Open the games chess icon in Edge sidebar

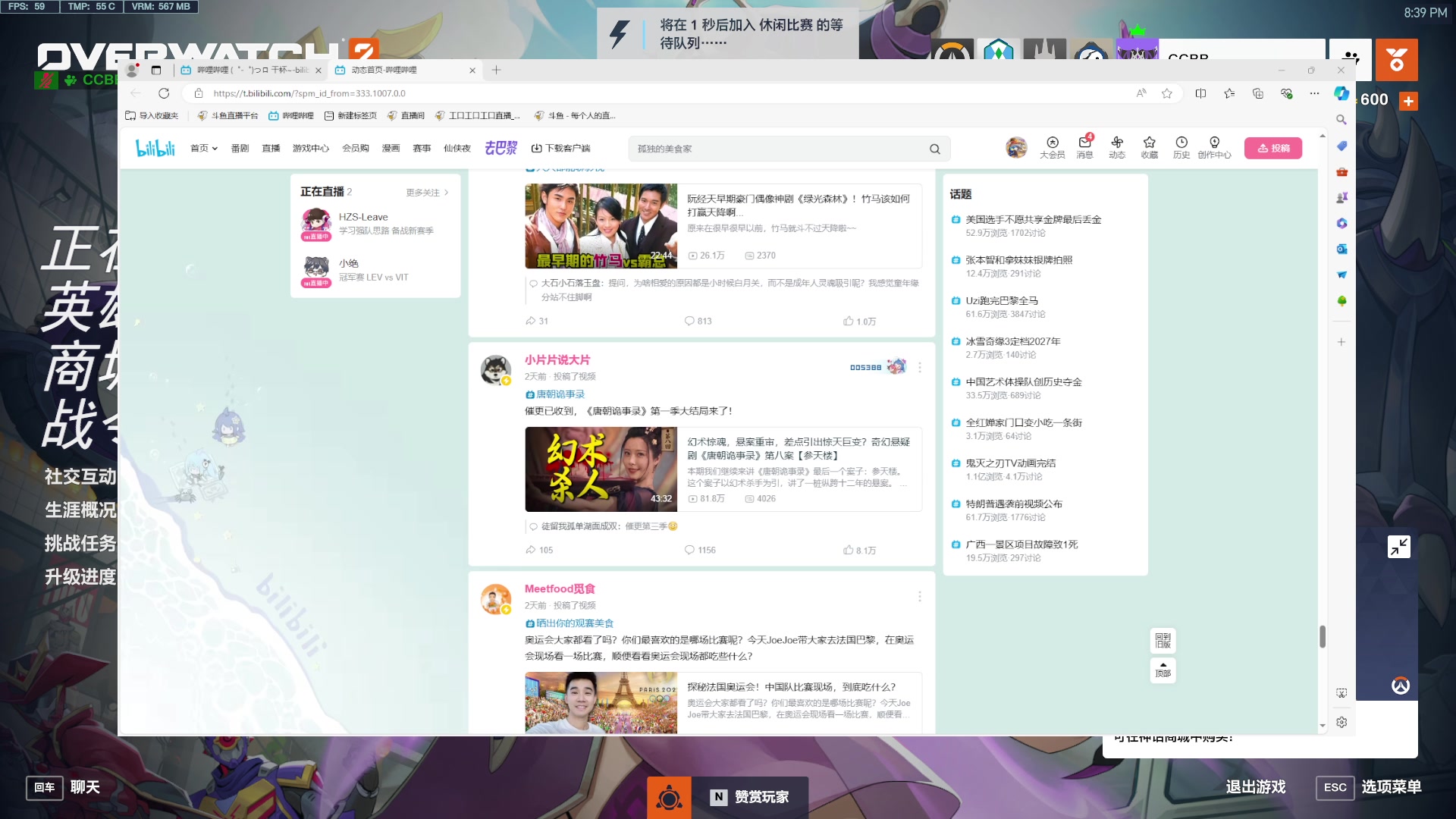(x=1341, y=196)
